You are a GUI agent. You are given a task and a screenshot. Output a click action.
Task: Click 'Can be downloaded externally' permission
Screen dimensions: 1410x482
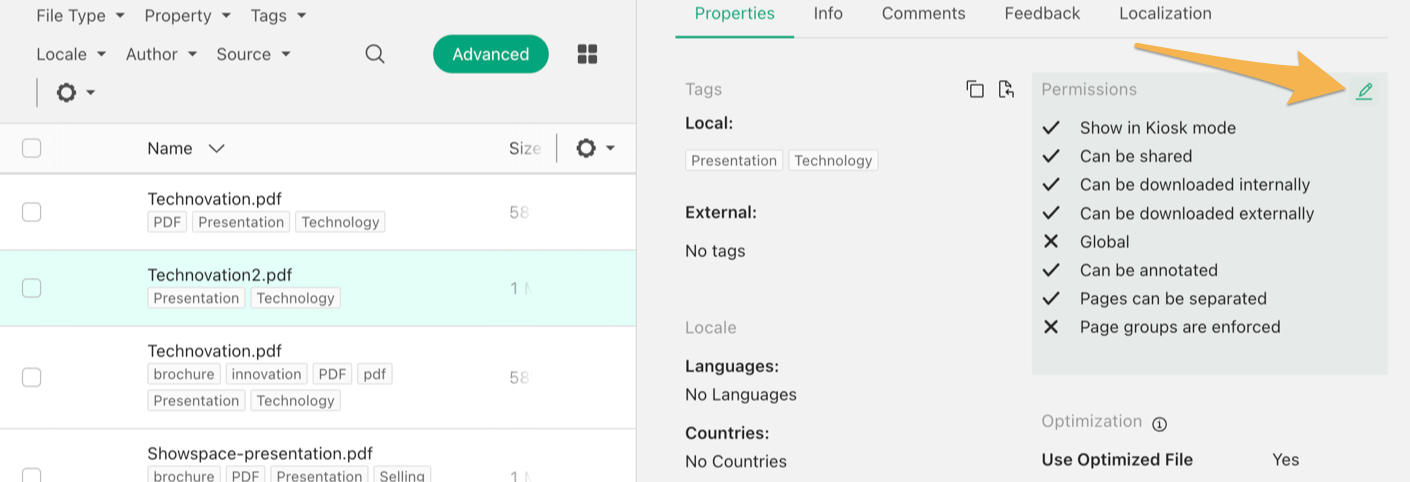(1197, 213)
